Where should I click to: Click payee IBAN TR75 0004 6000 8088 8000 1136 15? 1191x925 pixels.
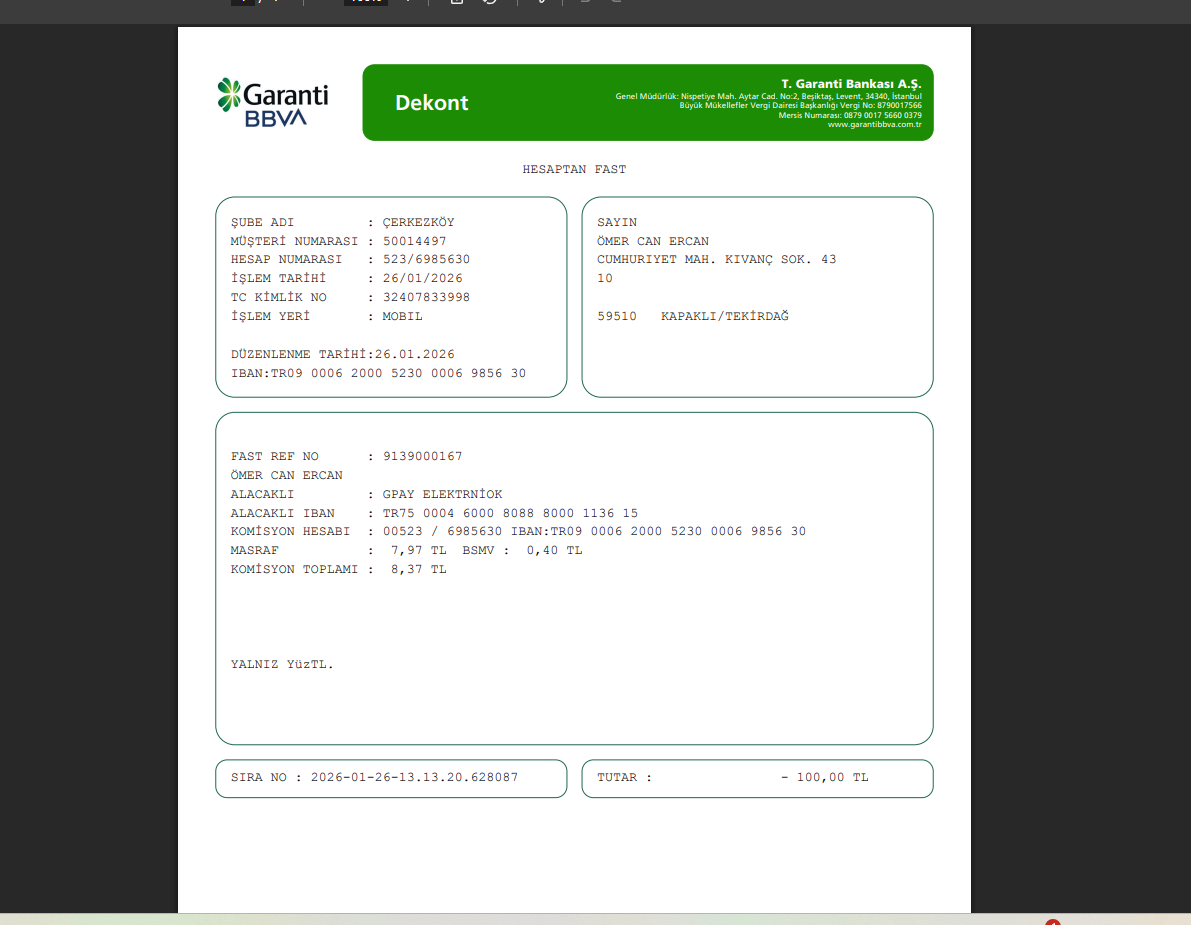510,513
